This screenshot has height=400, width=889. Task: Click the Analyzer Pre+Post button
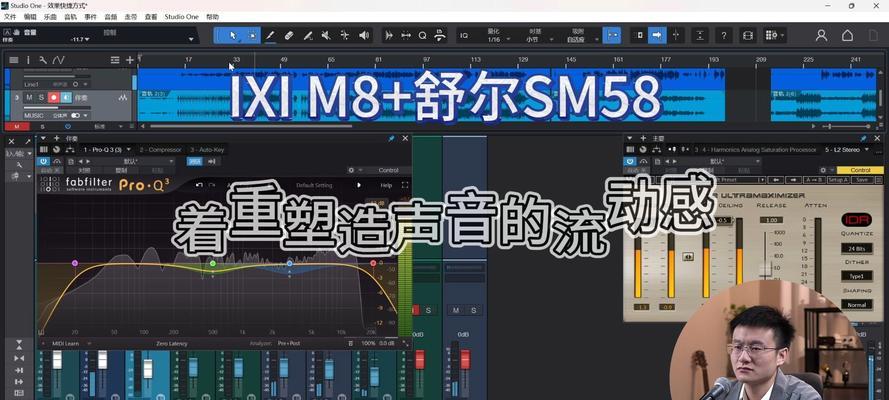(289, 343)
